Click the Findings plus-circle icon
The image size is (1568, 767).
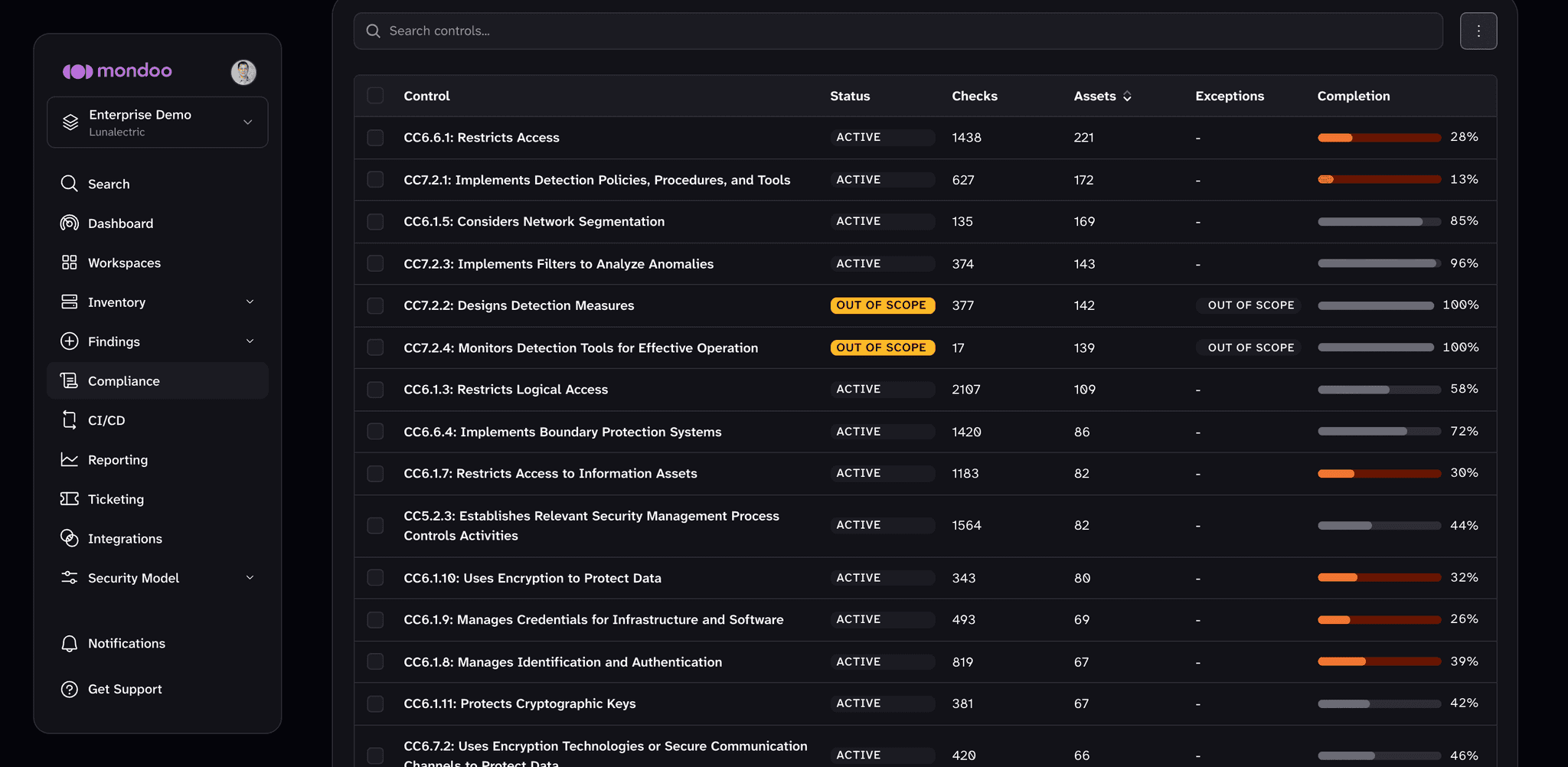(70, 341)
